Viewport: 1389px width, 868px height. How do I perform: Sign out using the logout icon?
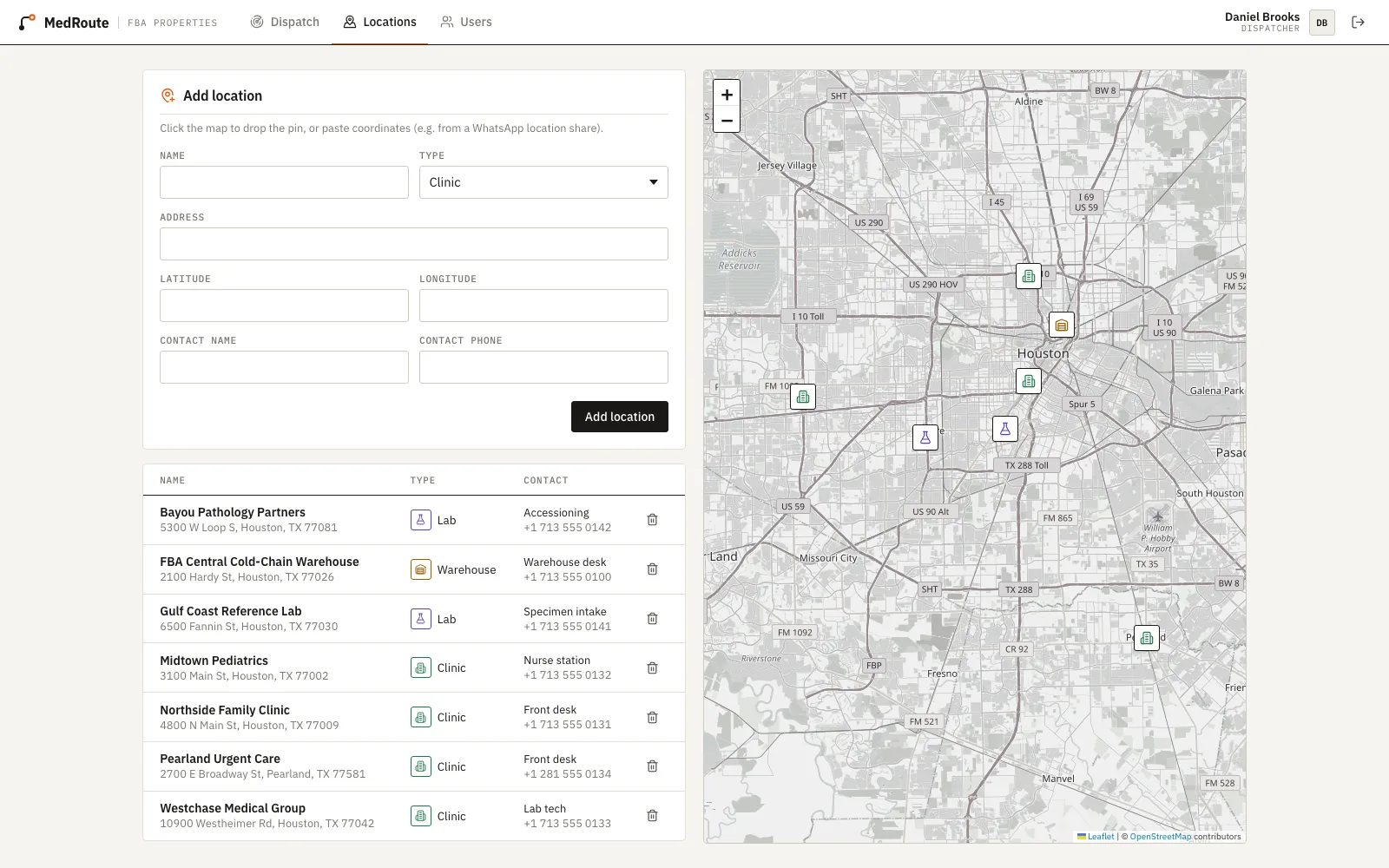(1359, 23)
